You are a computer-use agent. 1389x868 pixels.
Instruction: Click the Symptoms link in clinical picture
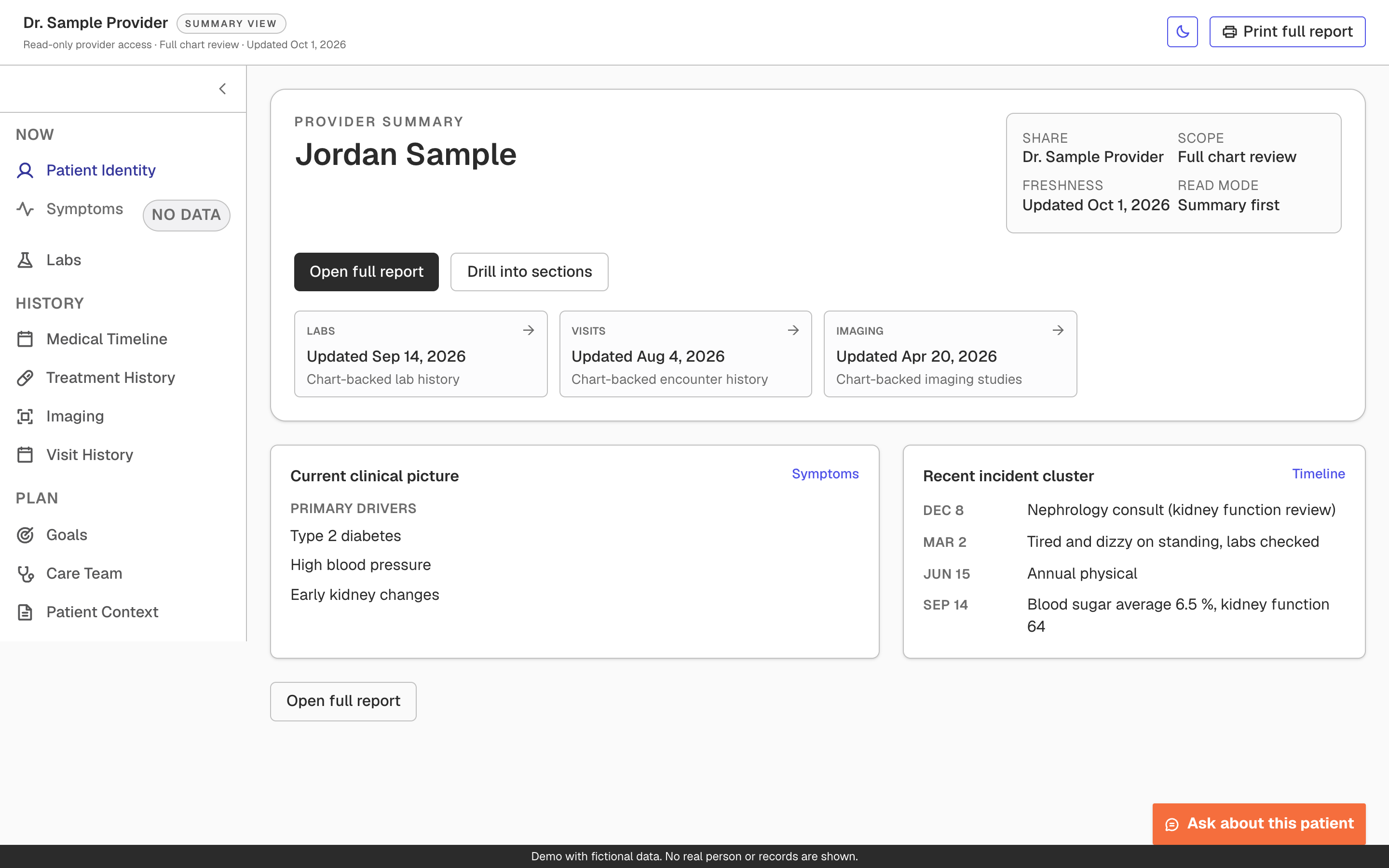tap(825, 474)
